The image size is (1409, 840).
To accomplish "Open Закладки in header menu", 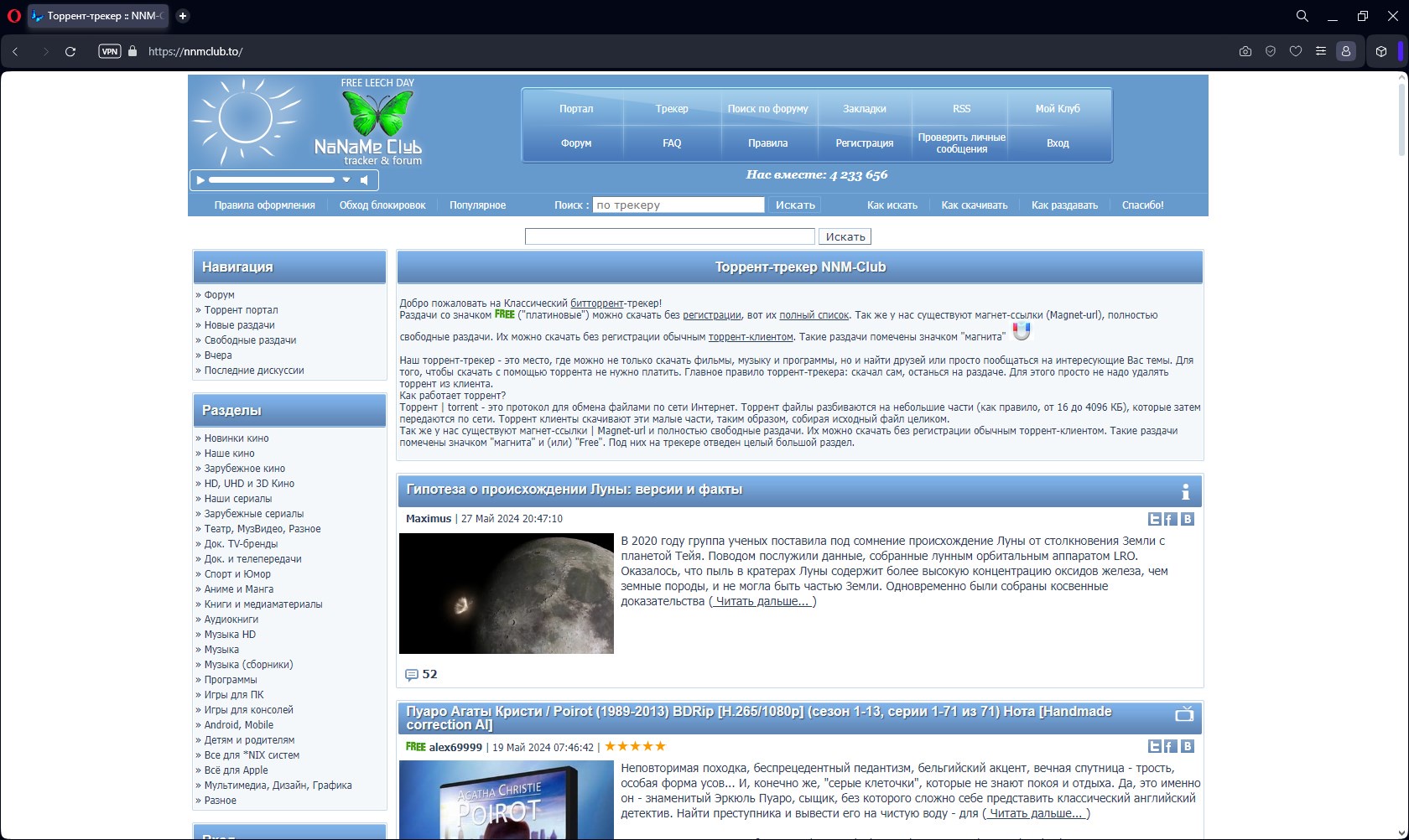I will pos(865,109).
